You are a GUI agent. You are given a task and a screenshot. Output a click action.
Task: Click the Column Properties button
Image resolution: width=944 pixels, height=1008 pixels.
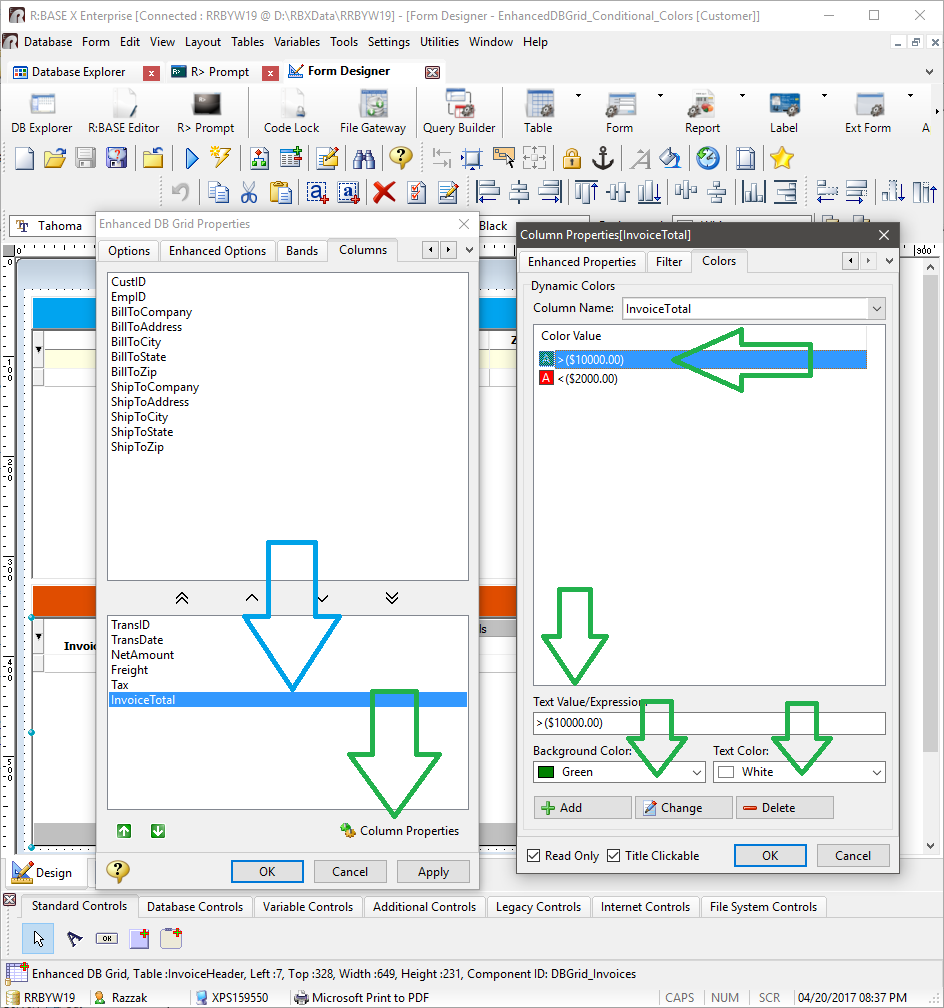tap(400, 831)
